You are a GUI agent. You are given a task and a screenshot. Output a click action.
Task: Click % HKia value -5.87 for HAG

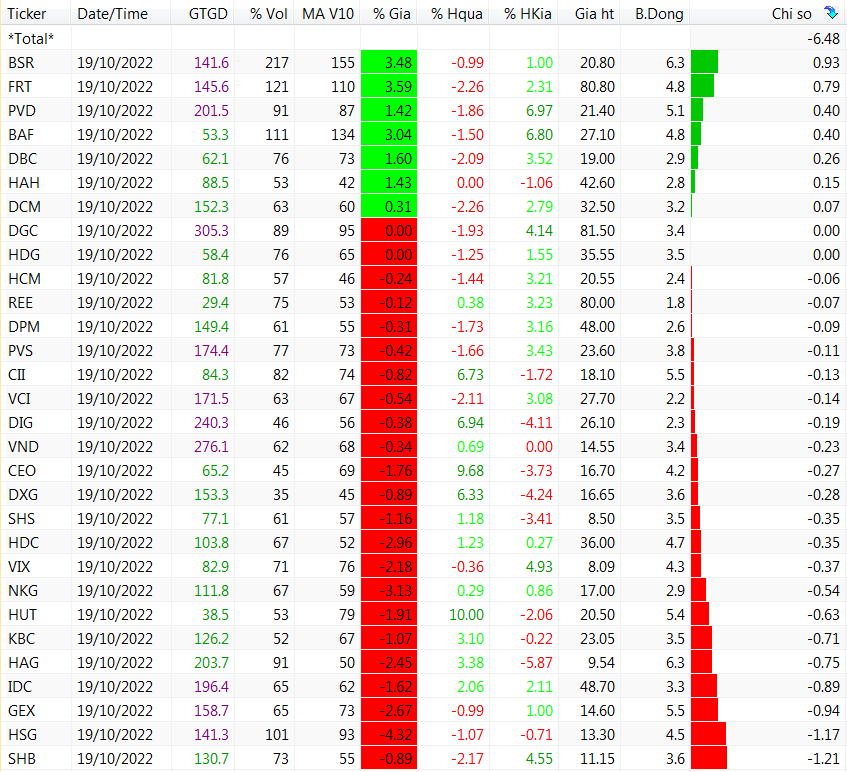point(536,663)
